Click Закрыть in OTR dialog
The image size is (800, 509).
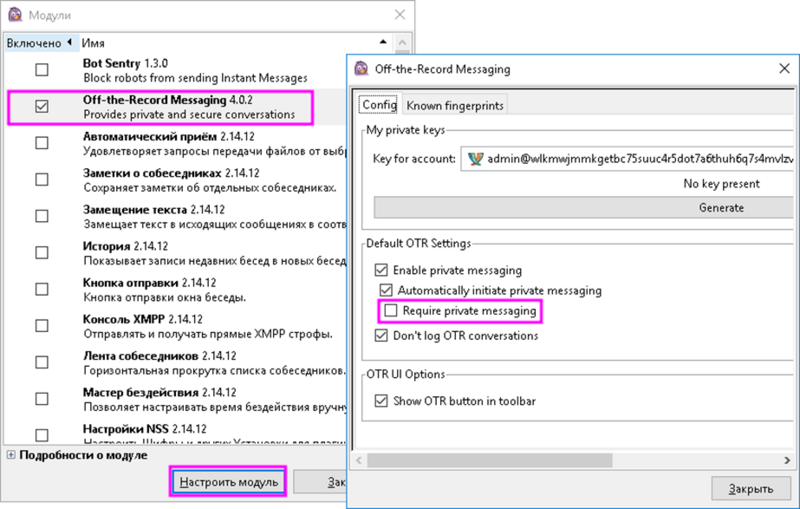click(751, 489)
